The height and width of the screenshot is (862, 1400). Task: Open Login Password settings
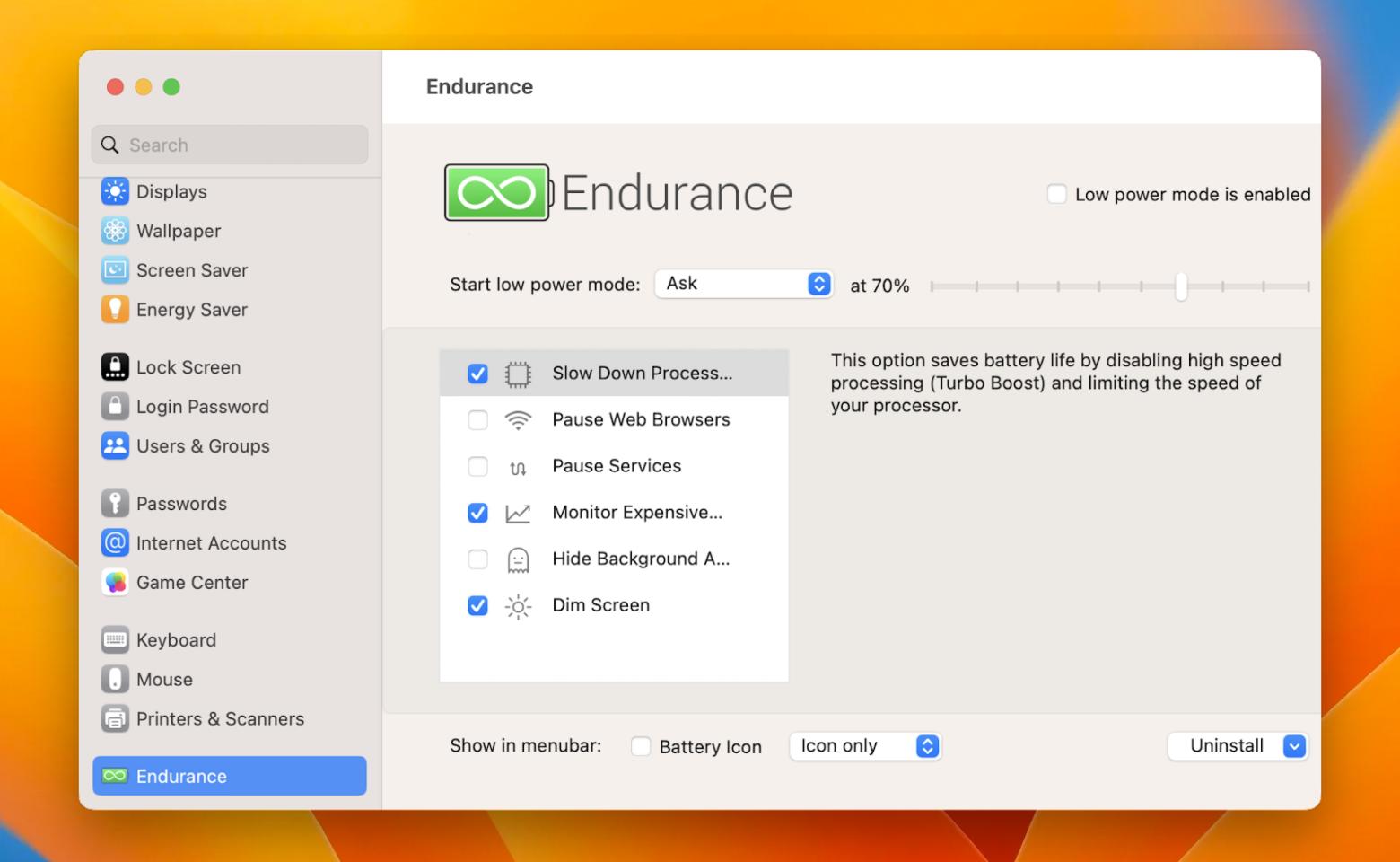pos(230,407)
